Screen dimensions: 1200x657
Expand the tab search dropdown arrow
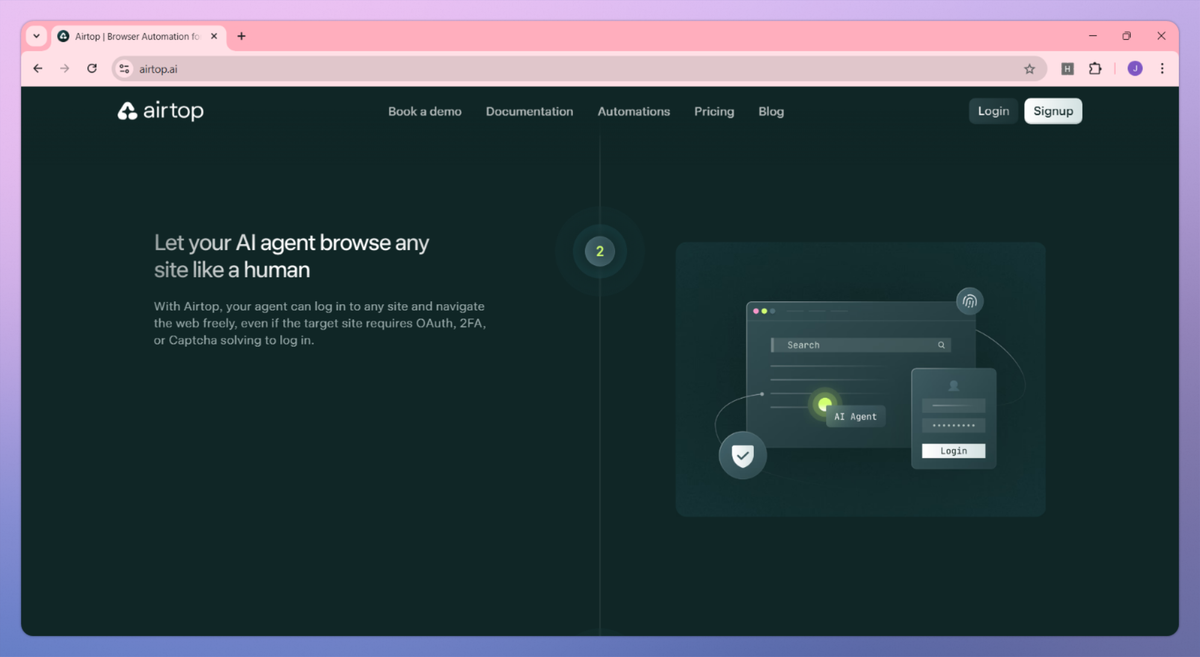(x=37, y=36)
